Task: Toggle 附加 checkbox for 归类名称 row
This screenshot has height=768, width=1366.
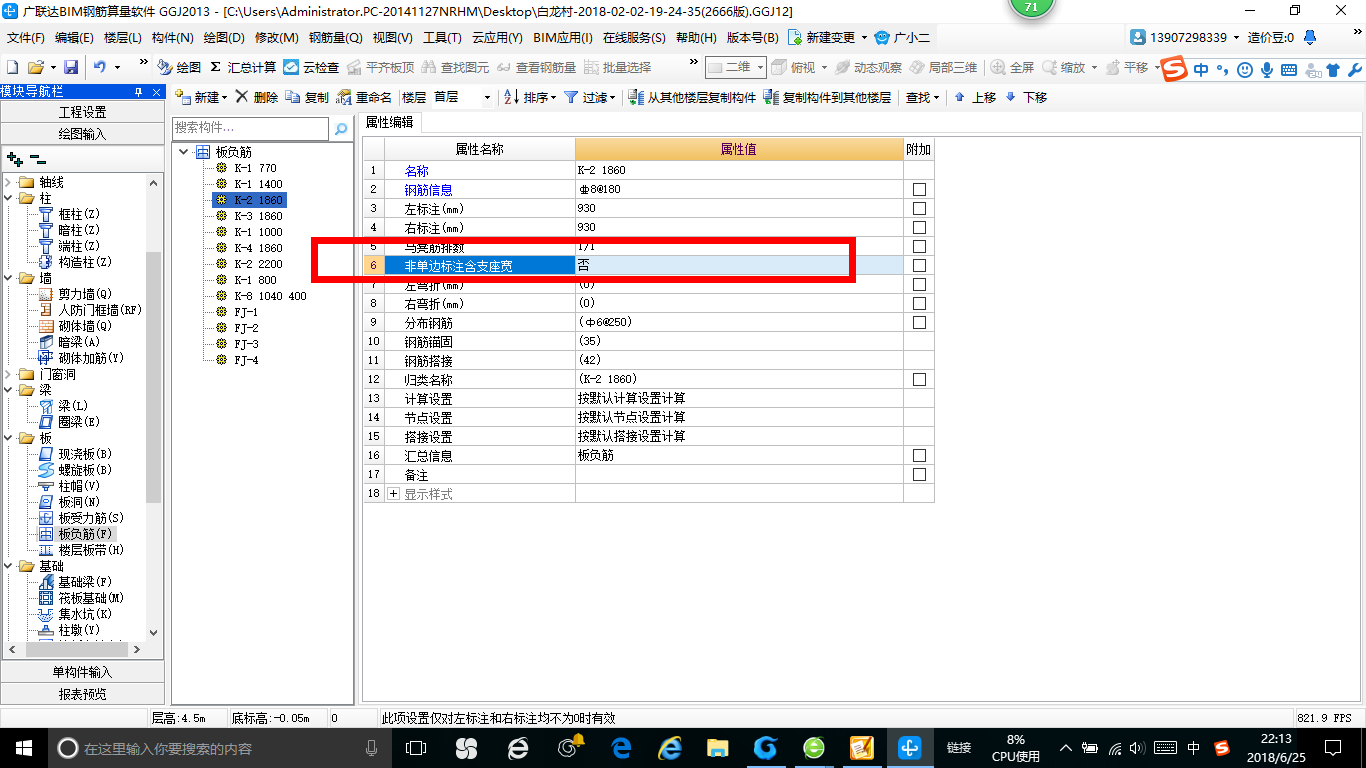Action: (919, 380)
